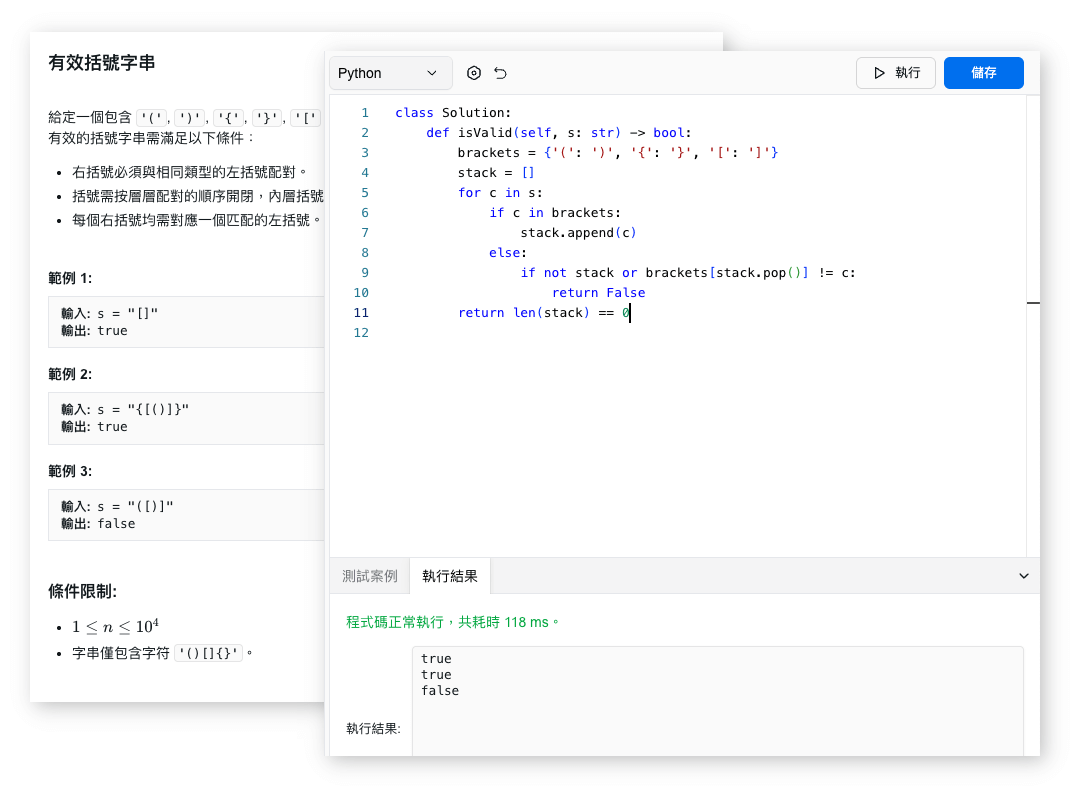Click the 範例 2 example code block

[x=187, y=418]
